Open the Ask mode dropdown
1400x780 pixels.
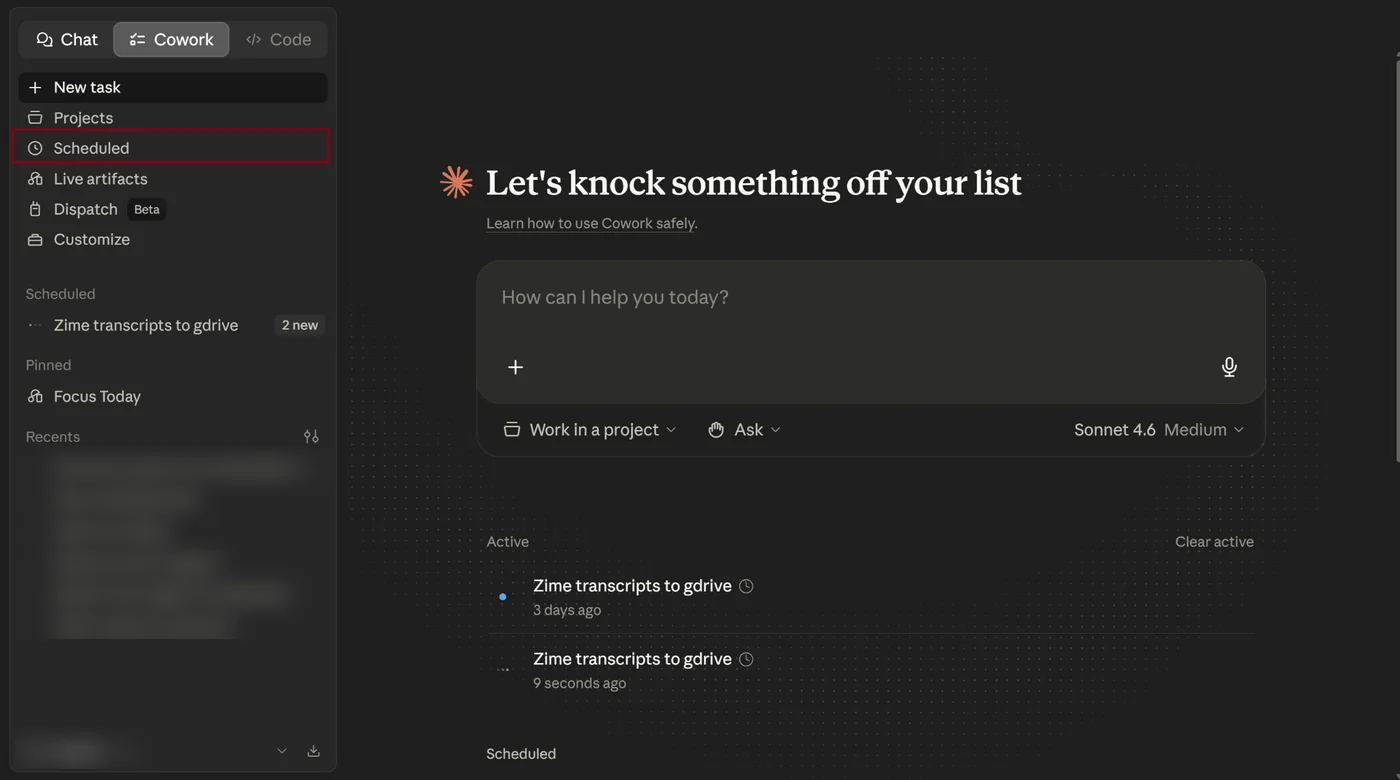click(744, 429)
